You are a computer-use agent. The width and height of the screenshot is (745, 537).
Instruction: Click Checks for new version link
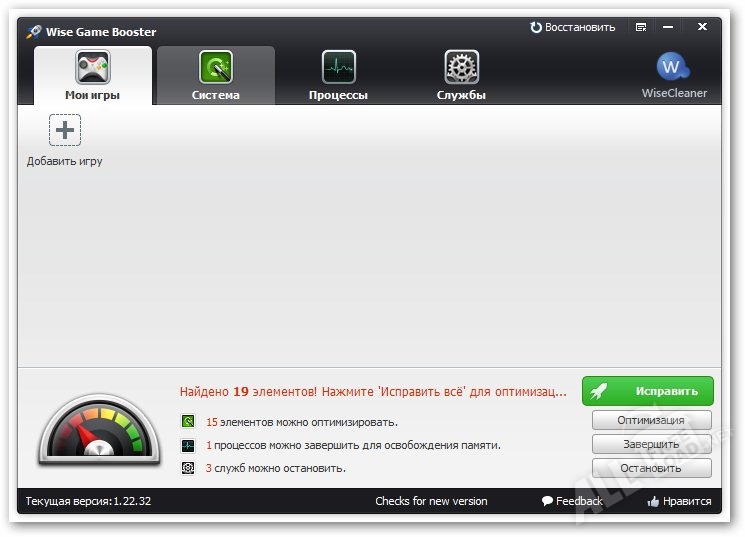pos(431,501)
